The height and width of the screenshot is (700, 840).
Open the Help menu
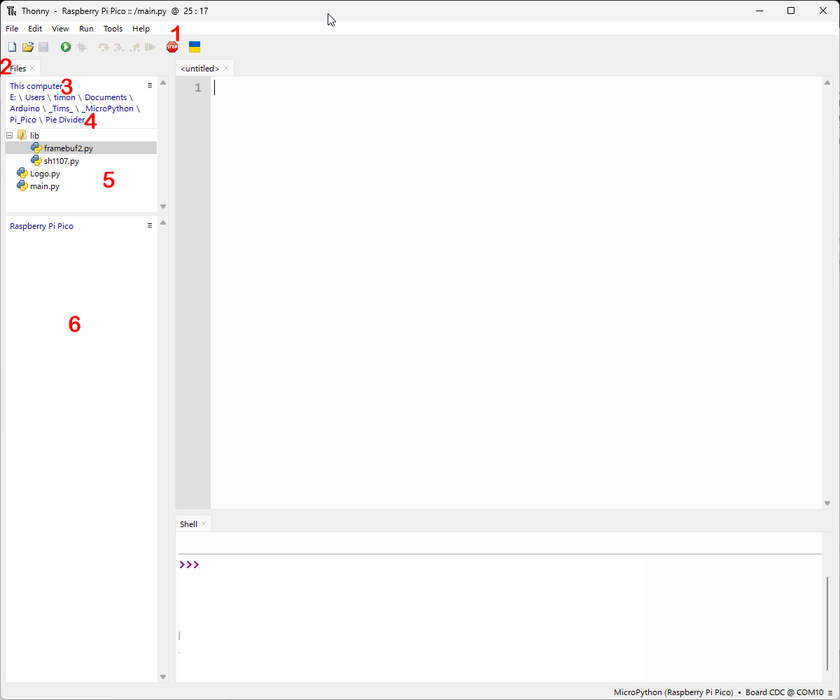(141, 29)
